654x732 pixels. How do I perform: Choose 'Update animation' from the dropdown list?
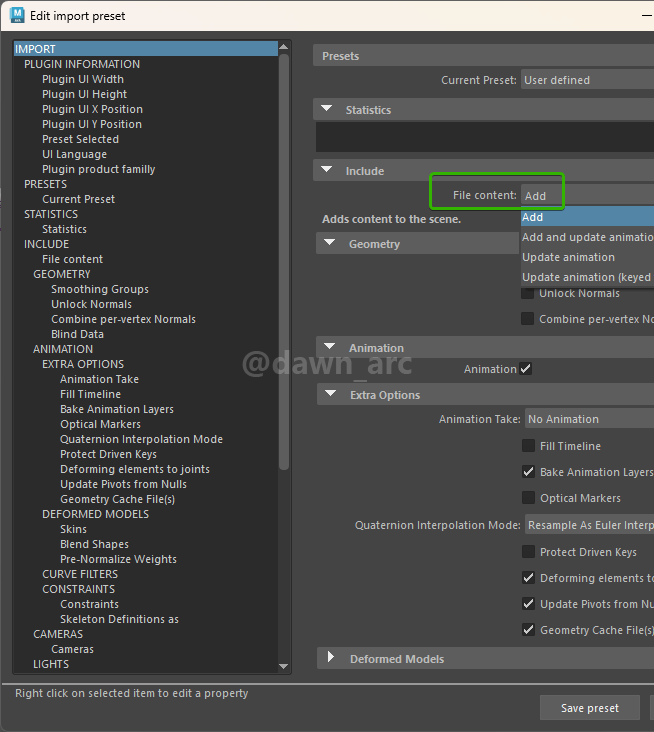tap(568, 257)
